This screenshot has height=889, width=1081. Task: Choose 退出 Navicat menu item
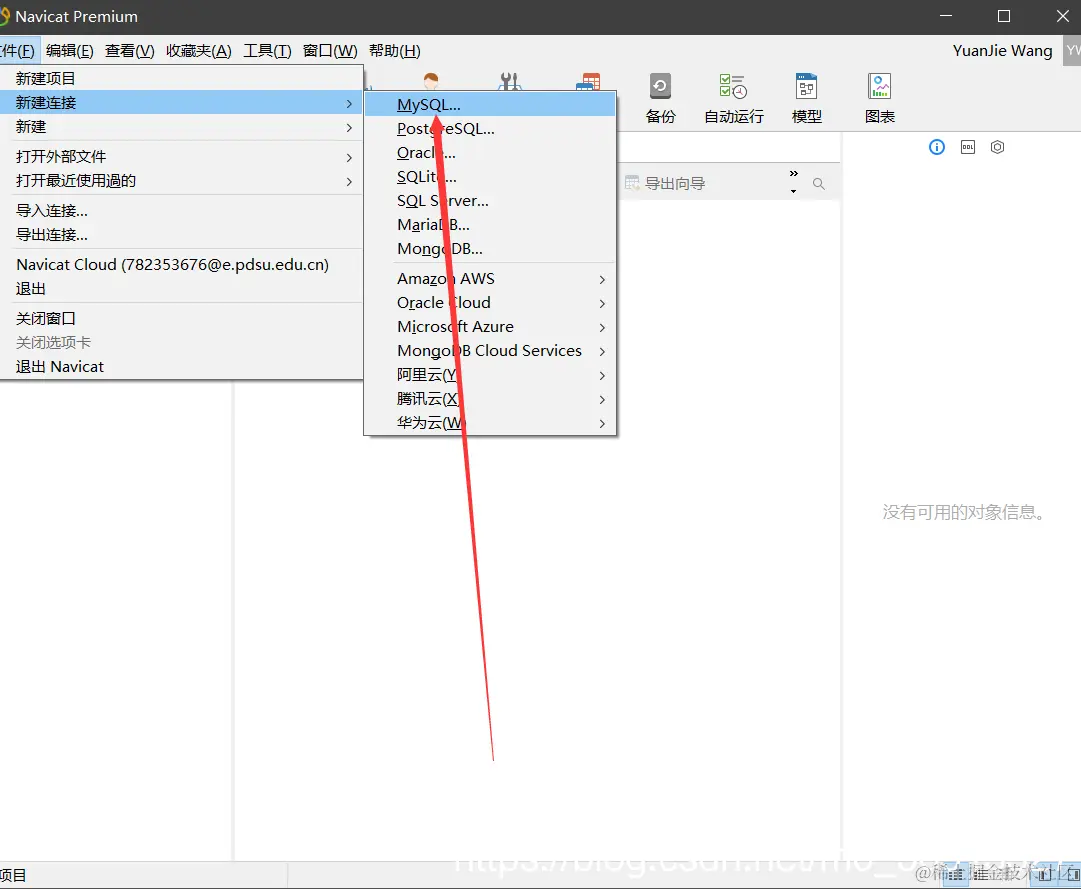[181, 367]
